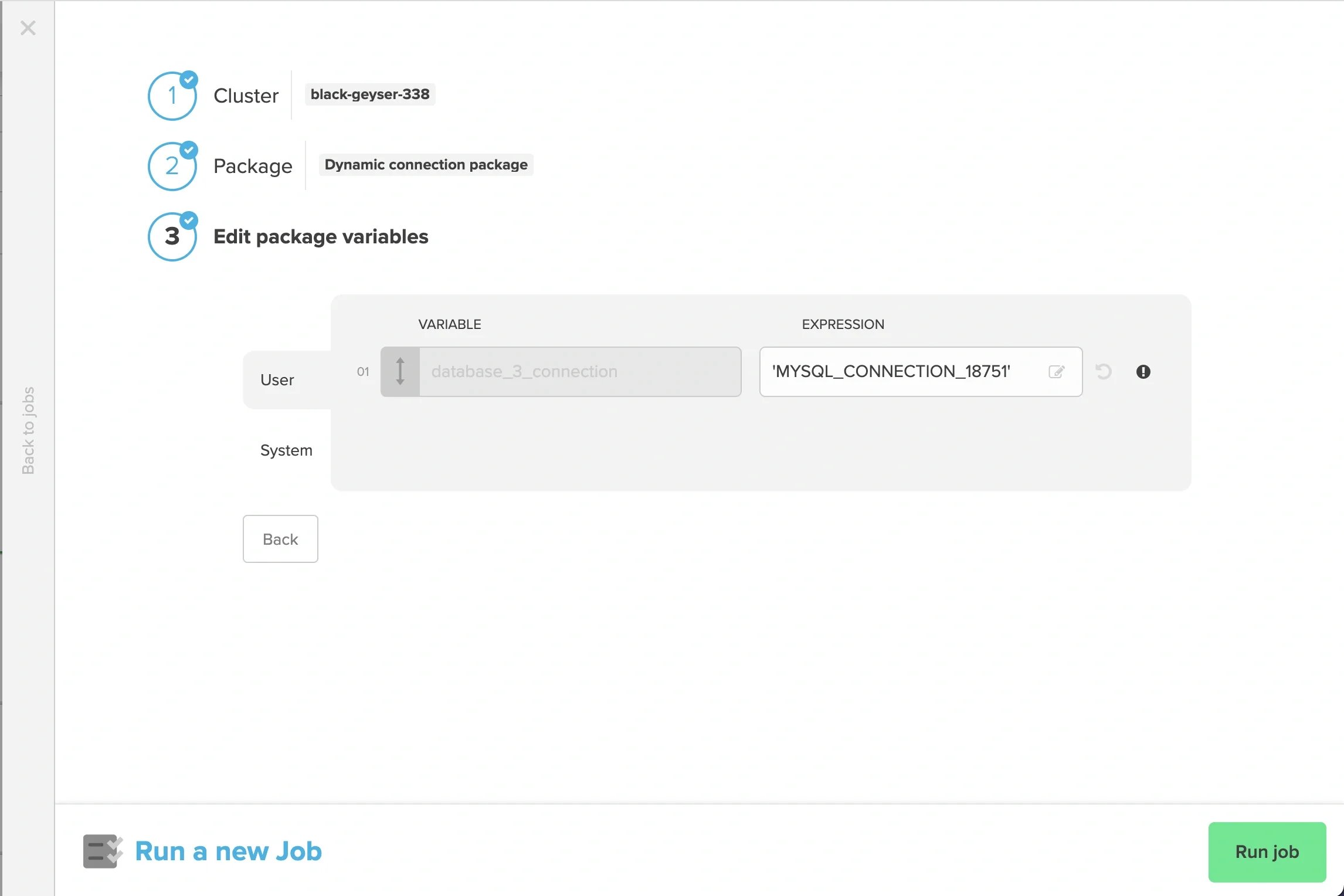The image size is (1344, 896).
Task: Click the Back to jobs vertical link
Action: (x=28, y=430)
